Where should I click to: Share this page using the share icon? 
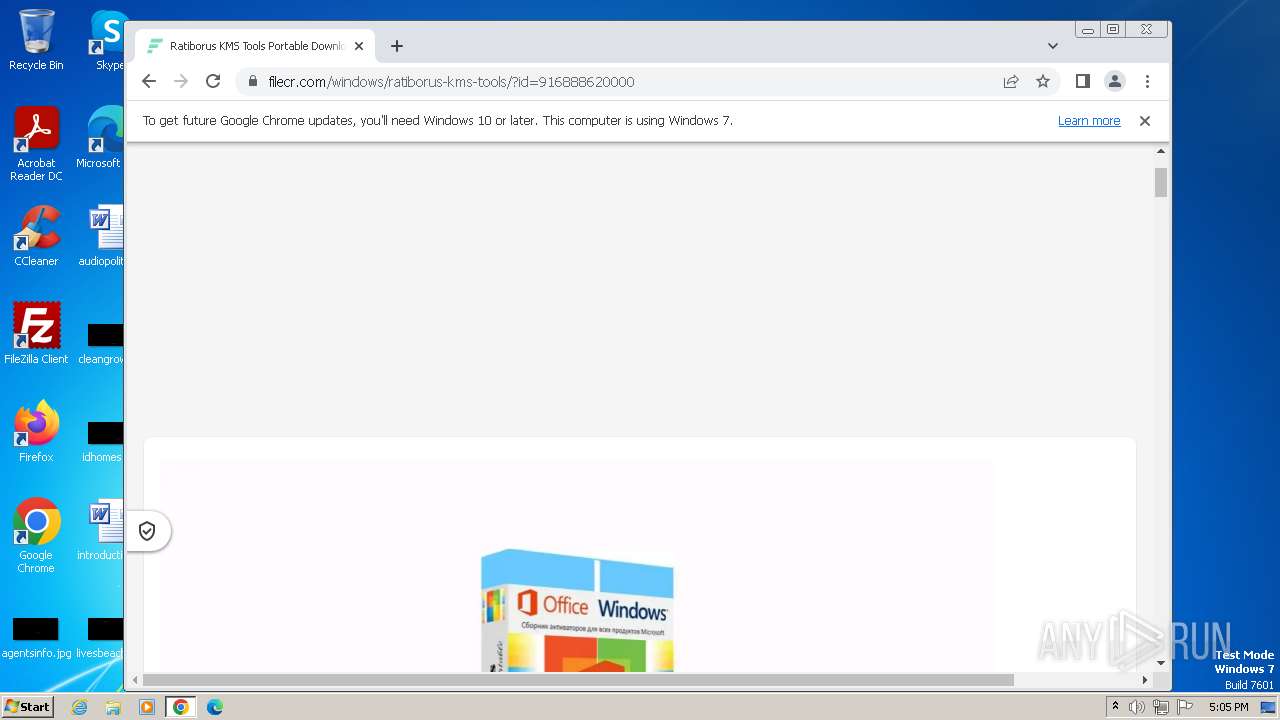1011,82
